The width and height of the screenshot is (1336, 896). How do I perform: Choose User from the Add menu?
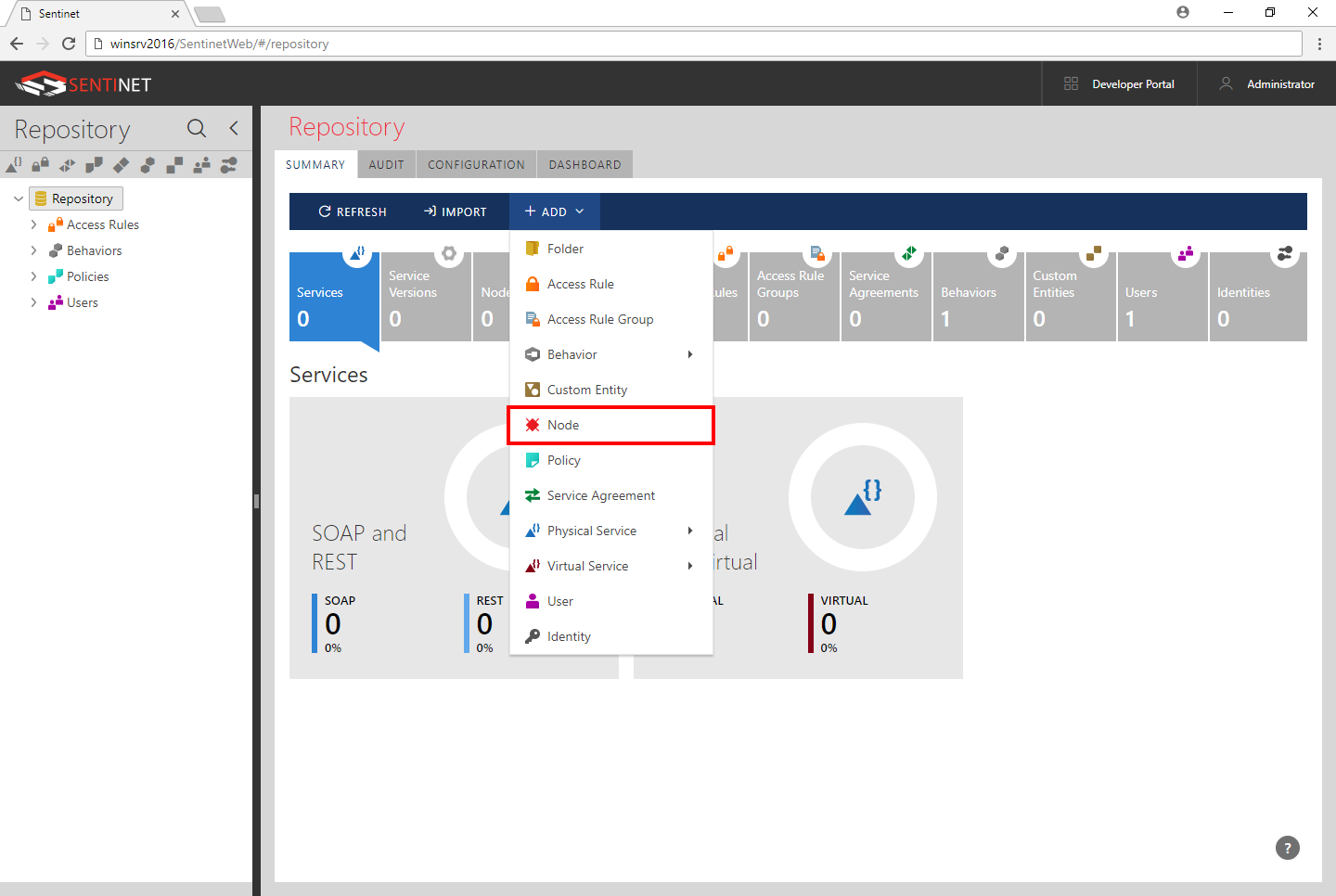[611, 601]
